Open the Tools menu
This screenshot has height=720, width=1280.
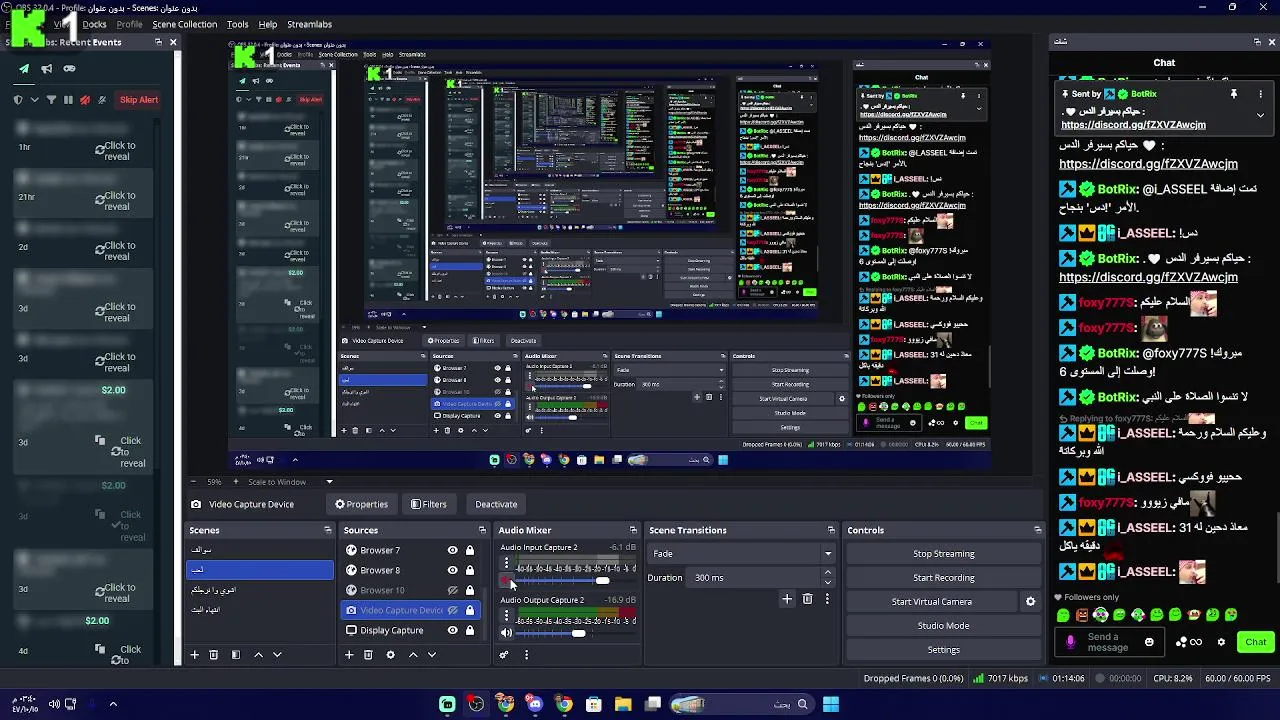pos(237,24)
